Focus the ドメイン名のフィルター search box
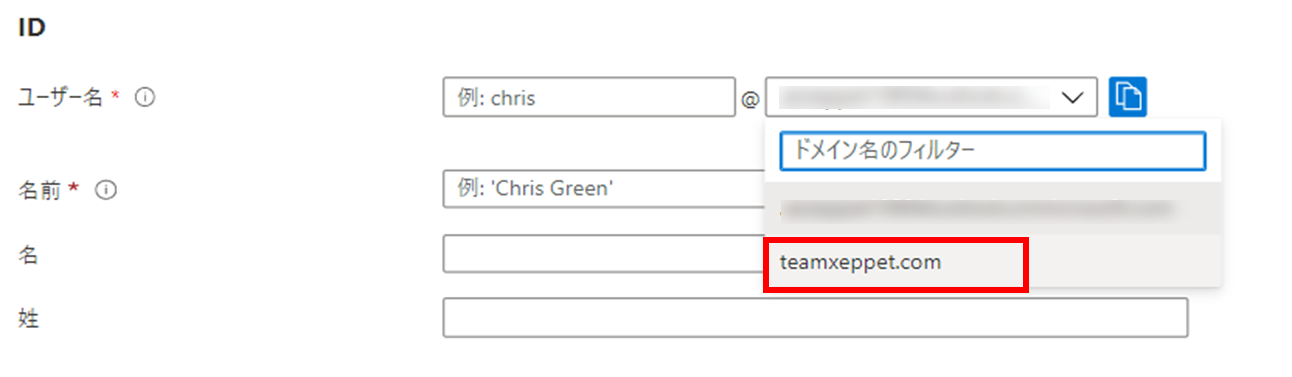 992,151
